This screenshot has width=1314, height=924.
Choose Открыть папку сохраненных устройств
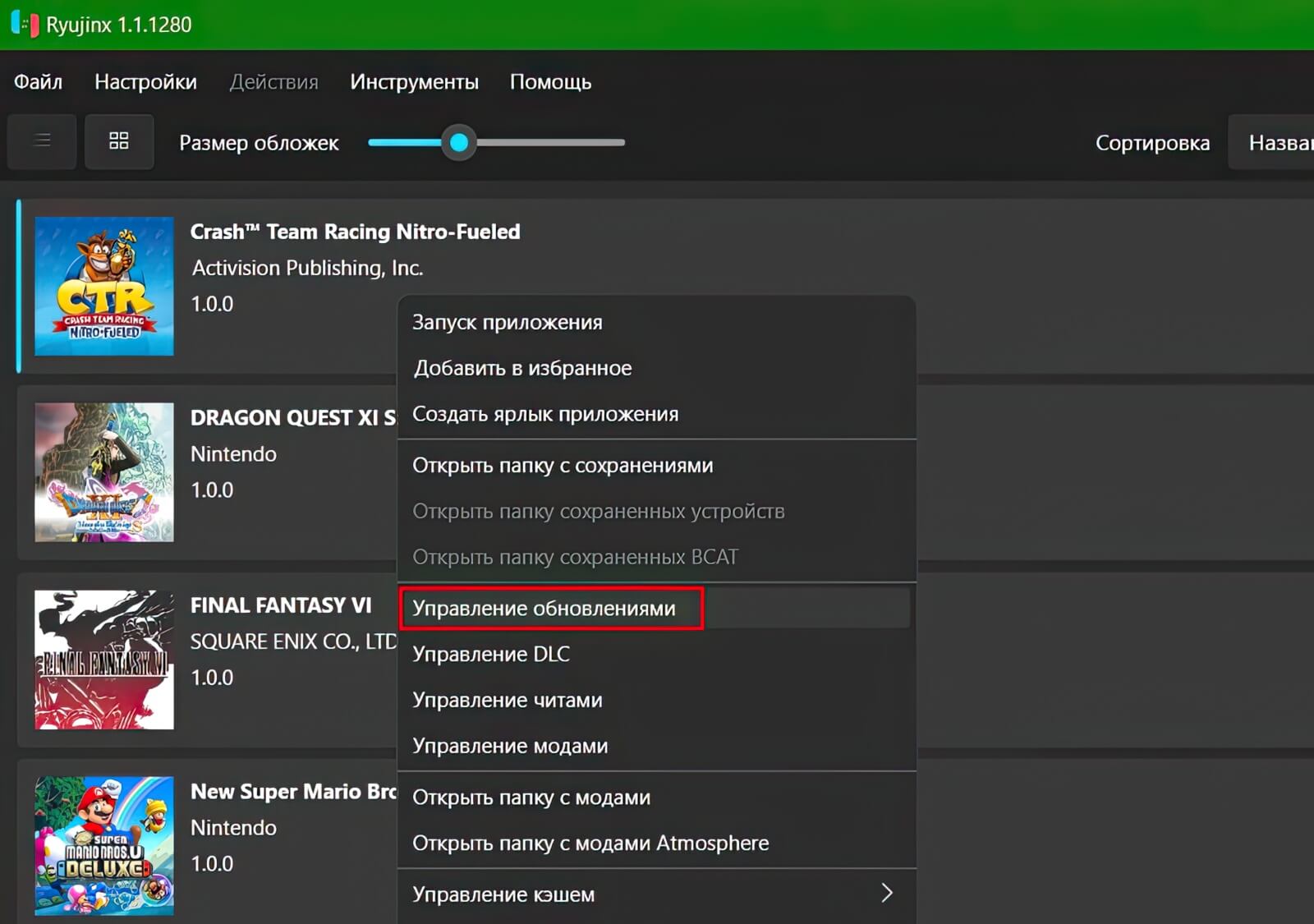[656, 511]
